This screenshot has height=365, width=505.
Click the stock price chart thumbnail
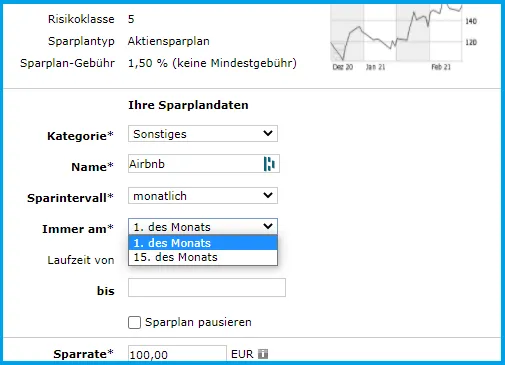point(404,37)
